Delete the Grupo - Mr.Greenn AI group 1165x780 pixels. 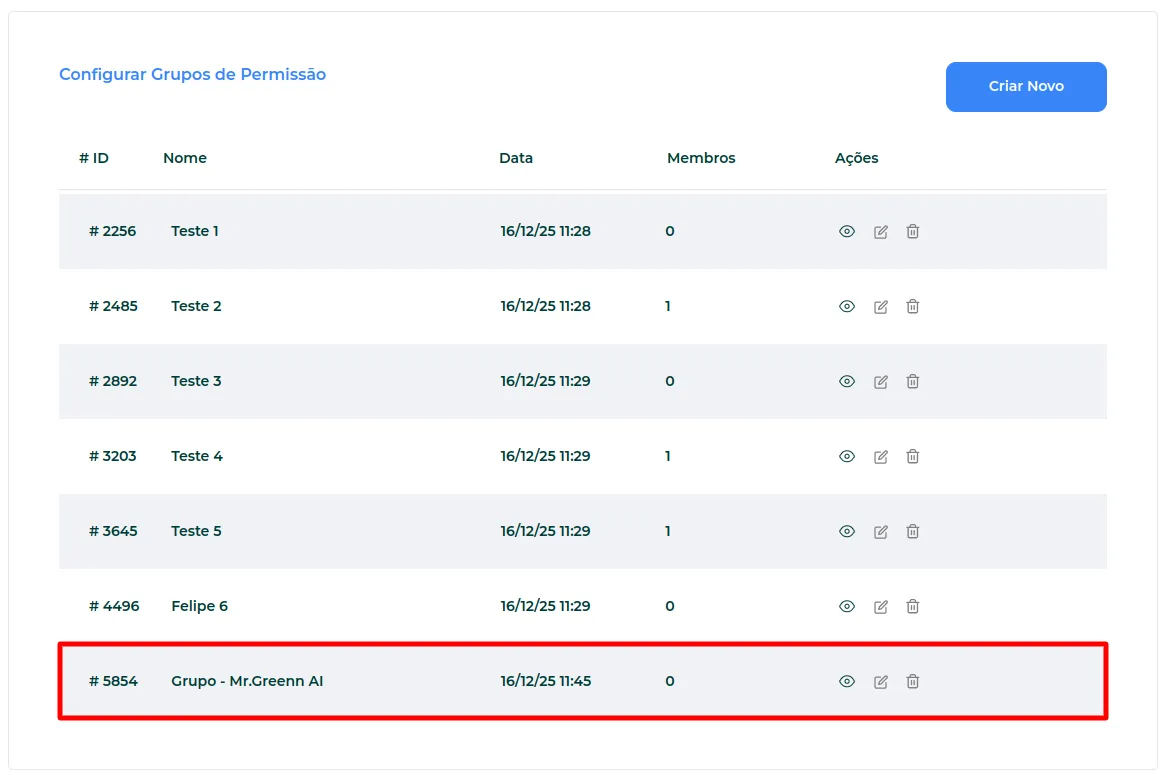pyautogui.click(x=912, y=682)
